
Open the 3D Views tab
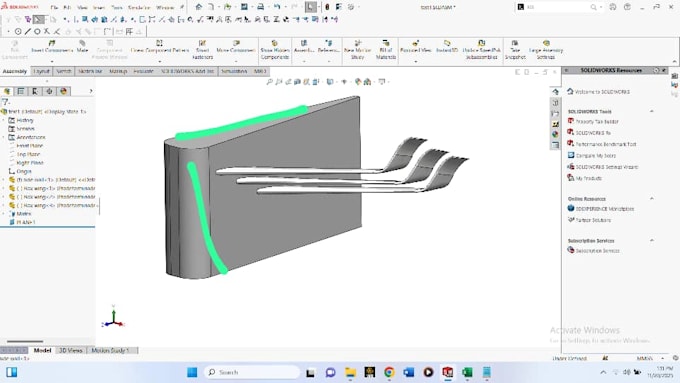[71, 350]
